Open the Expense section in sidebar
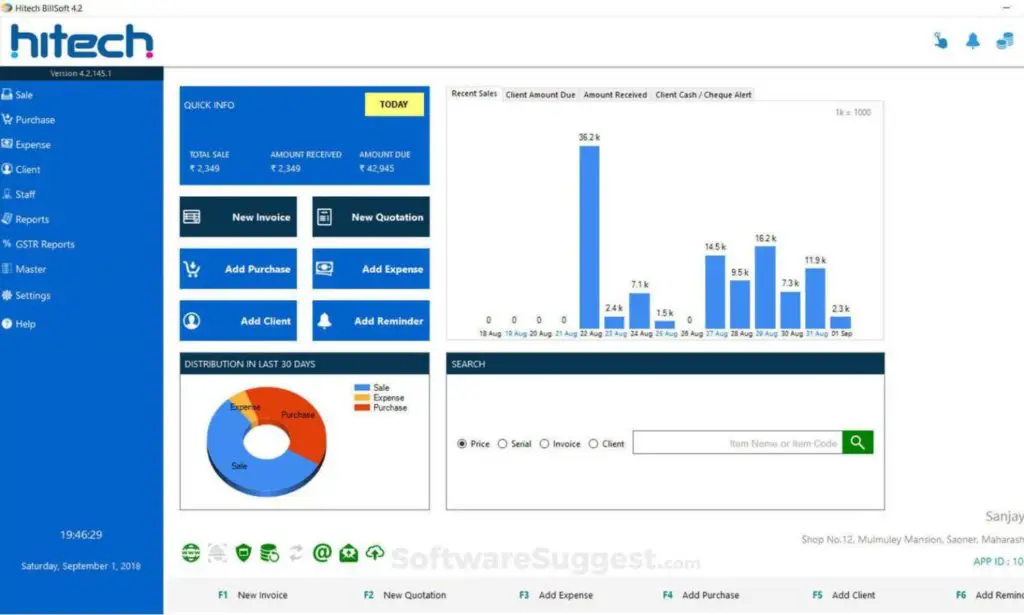 pyautogui.click(x=26, y=144)
